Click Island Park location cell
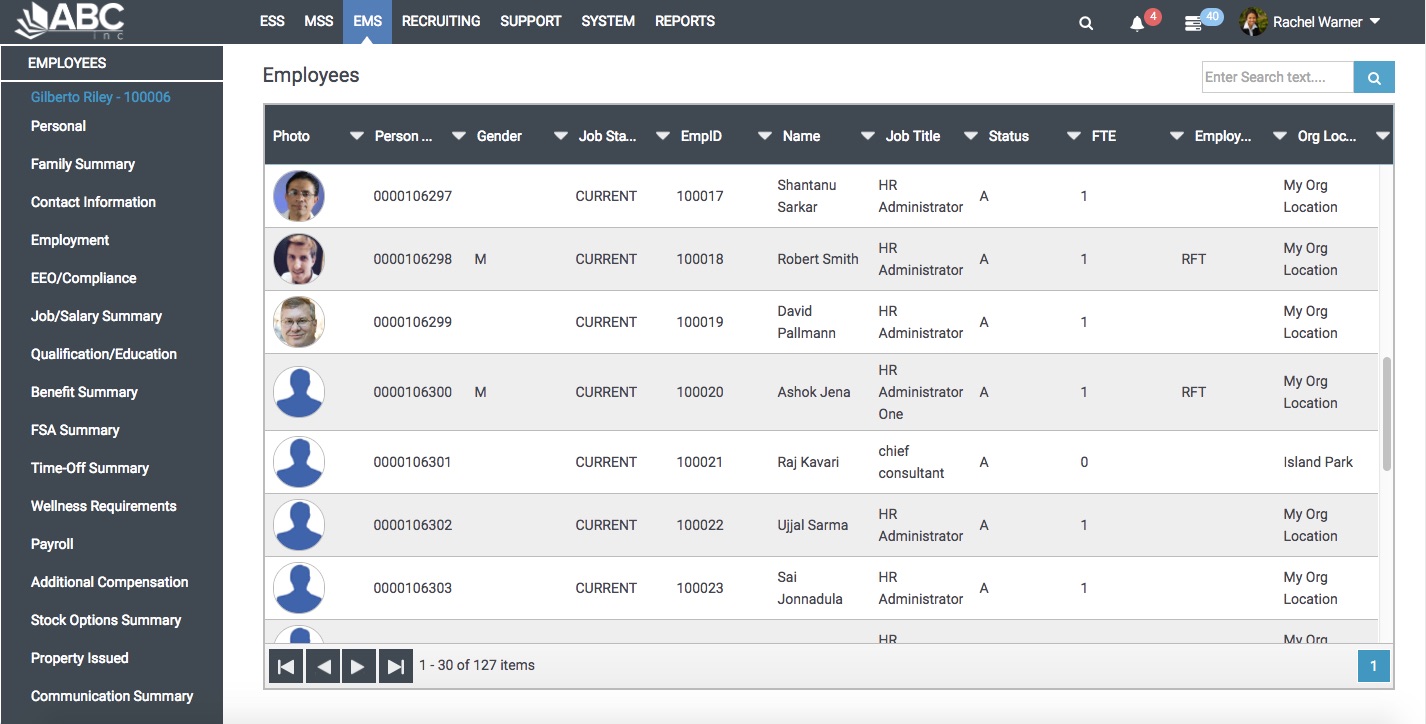This screenshot has height=724, width=1426. click(1318, 462)
